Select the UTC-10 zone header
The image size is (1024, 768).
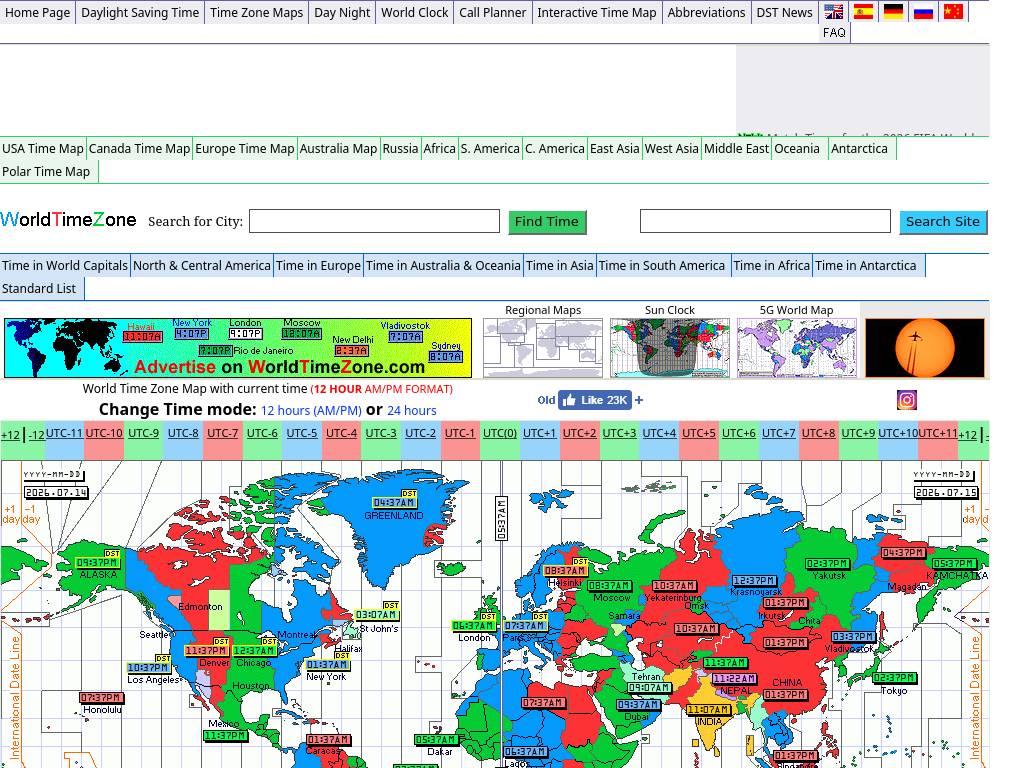[x=104, y=433]
